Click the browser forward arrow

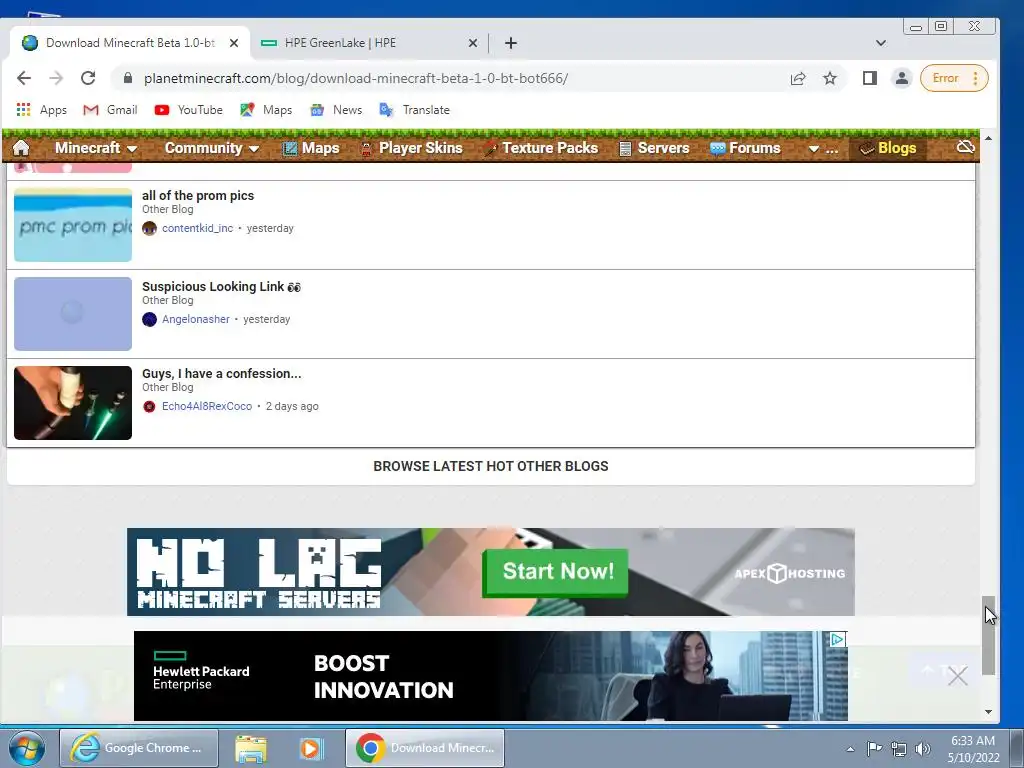tap(56, 78)
